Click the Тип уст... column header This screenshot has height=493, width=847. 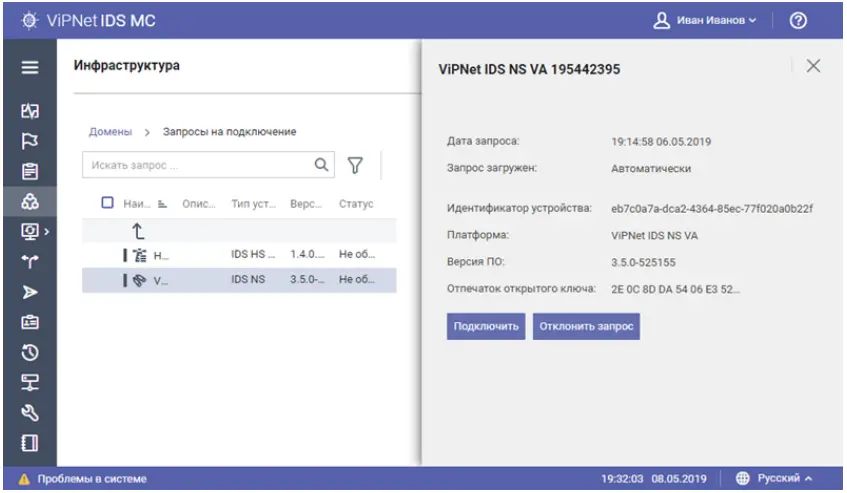pyautogui.click(x=253, y=204)
